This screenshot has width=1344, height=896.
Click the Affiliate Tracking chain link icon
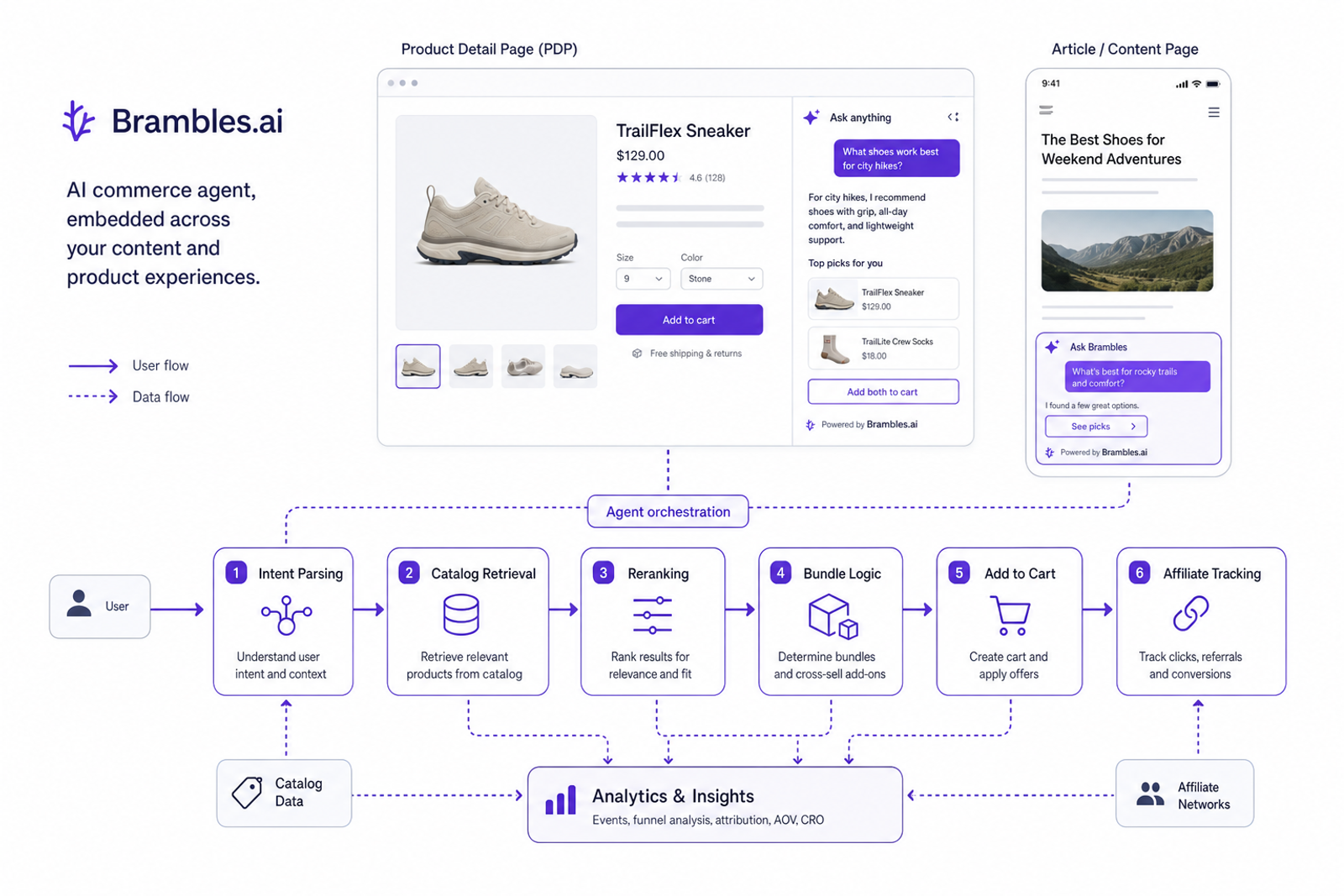click(x=1191, y=614)
